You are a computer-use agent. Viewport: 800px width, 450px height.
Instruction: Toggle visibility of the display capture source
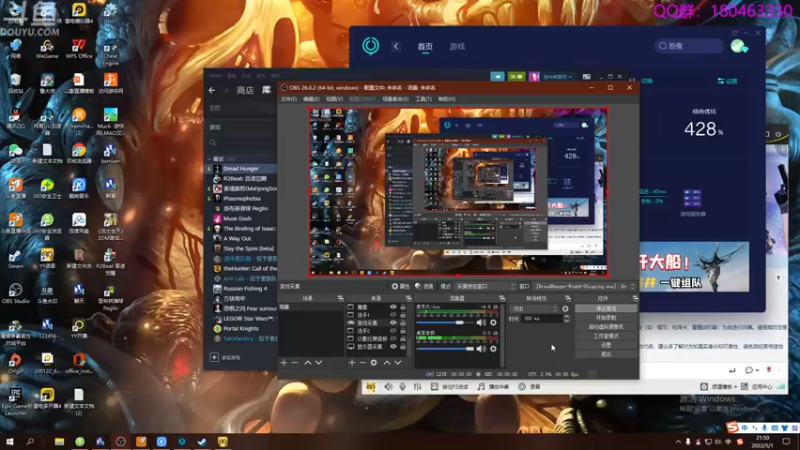393,346
